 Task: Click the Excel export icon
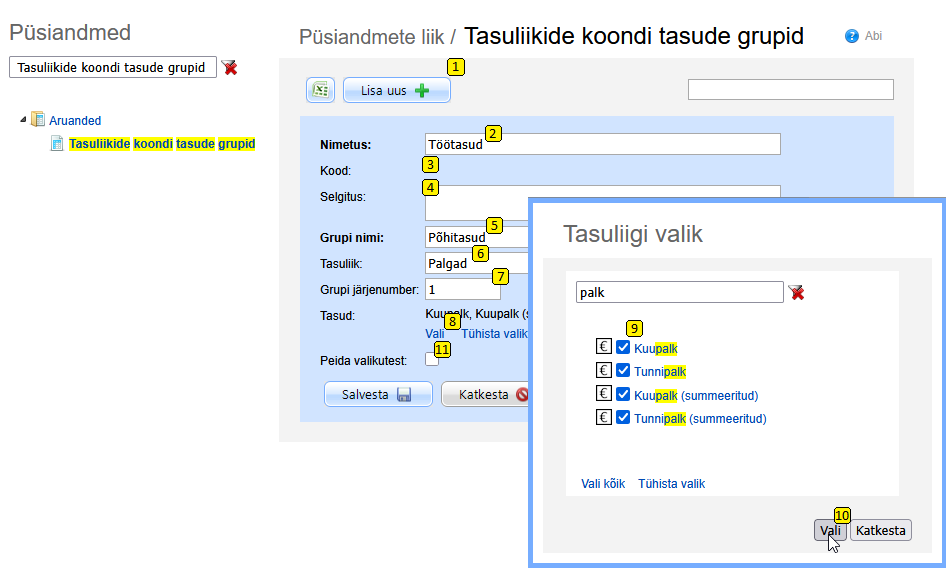click(320, 90)
